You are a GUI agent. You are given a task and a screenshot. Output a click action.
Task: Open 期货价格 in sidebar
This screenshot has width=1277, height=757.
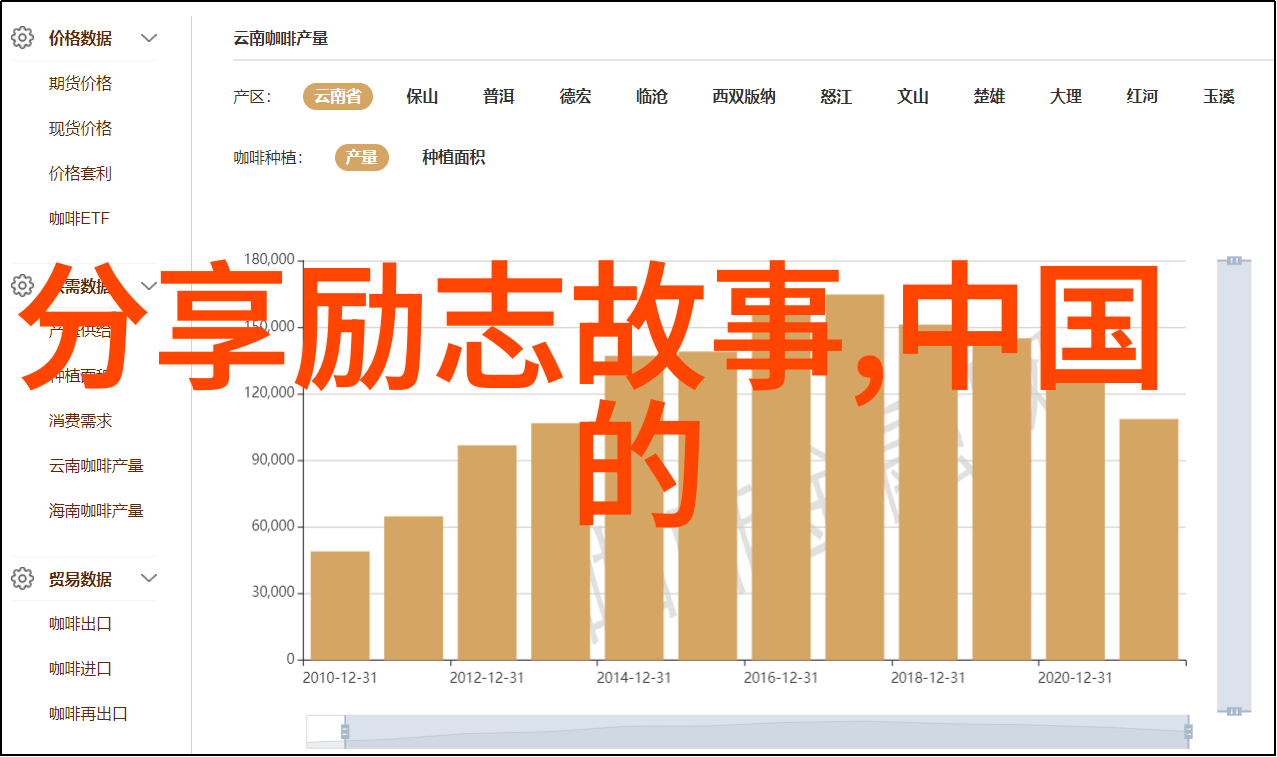pos(81,83)
